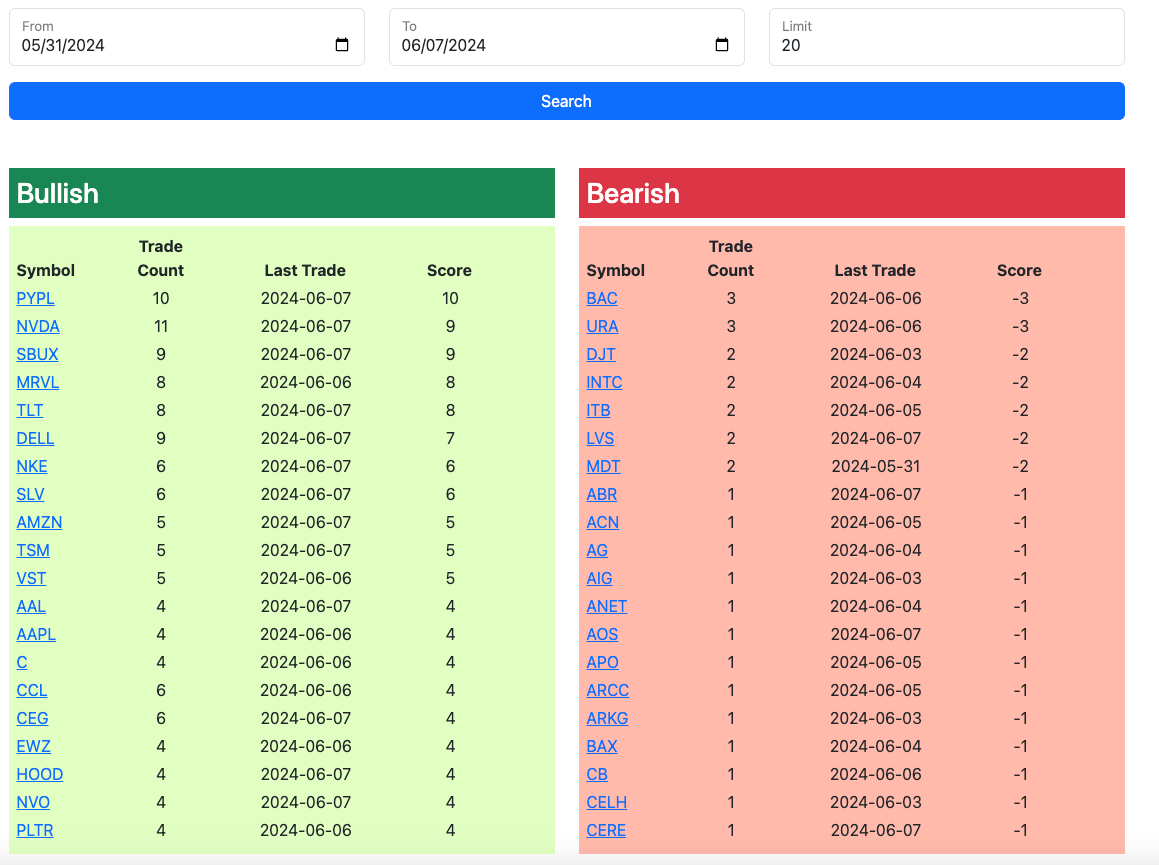Click the Bullish Score column header
The height and width of the screenshot is (865, 1159).
coord(449,271)
